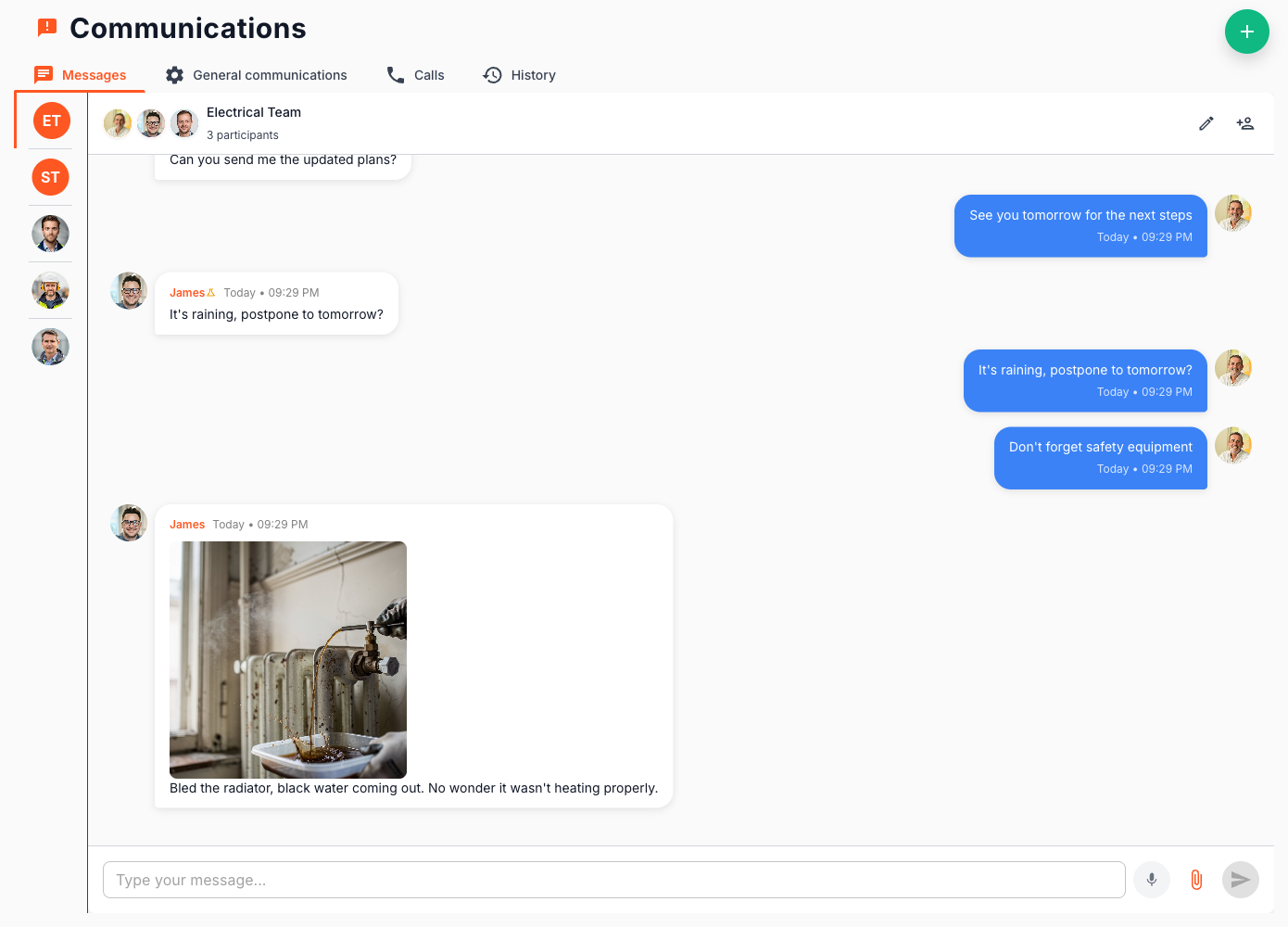The height and width of the screenshot is (927, 1288).
Task: Switch to the Calls tab
Action: coord(415,75)
